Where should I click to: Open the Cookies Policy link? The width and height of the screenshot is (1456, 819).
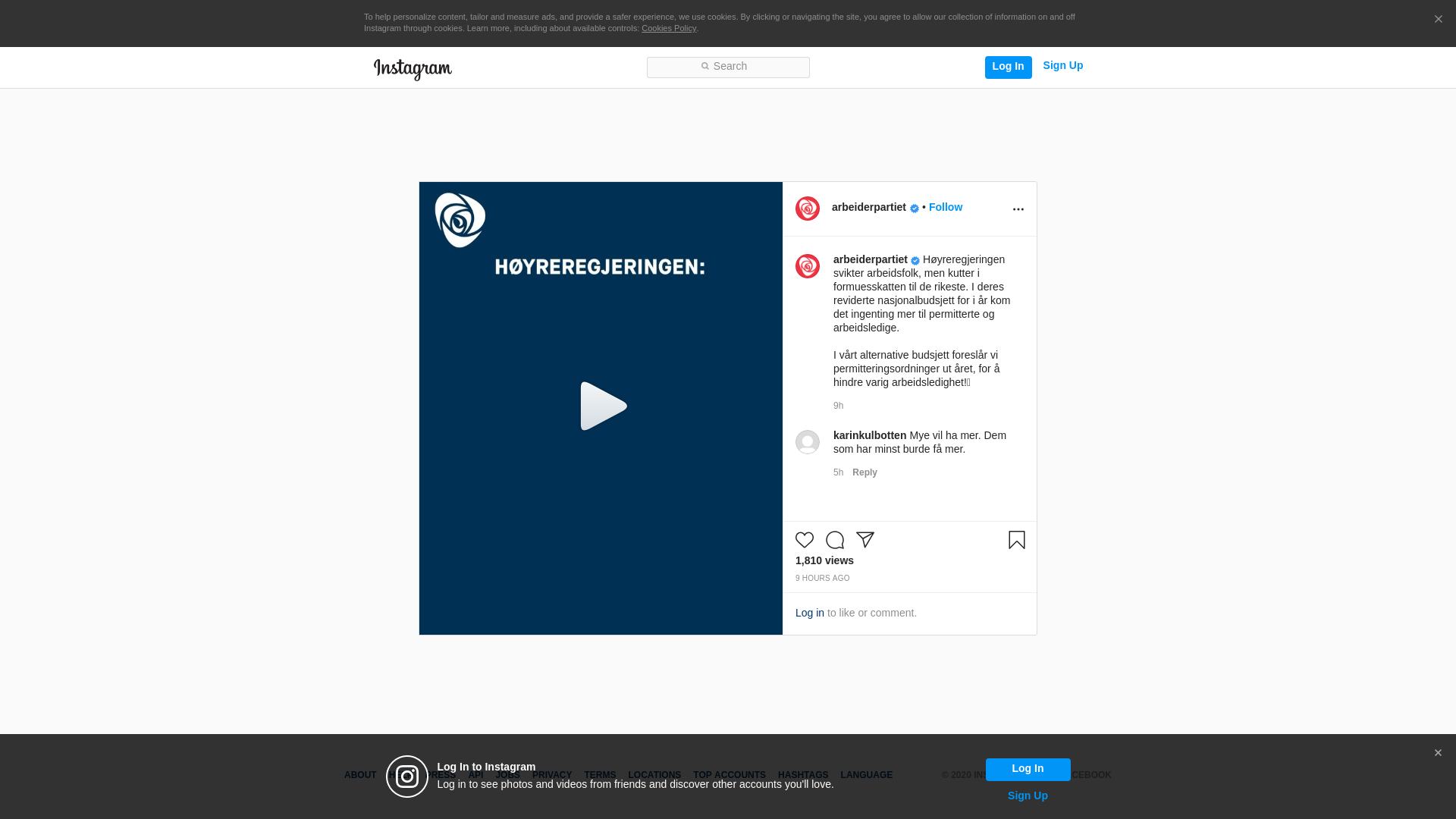668,28
